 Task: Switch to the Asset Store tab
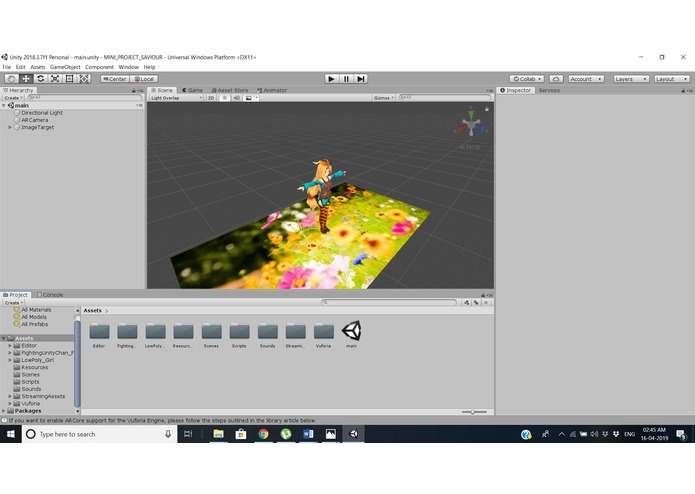[230, 90]
